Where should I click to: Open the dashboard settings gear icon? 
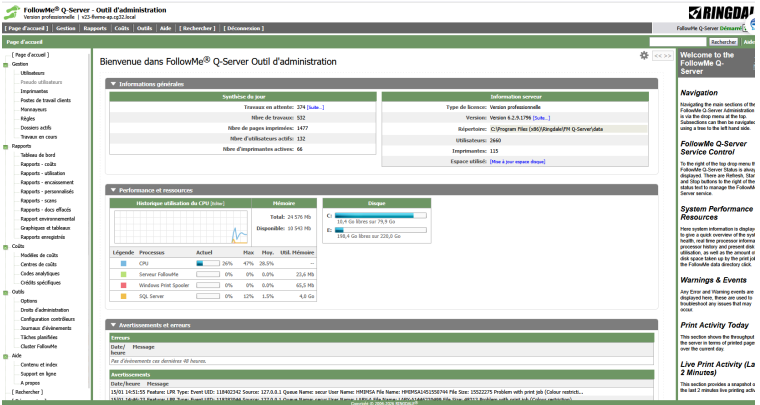click(644, 55)
